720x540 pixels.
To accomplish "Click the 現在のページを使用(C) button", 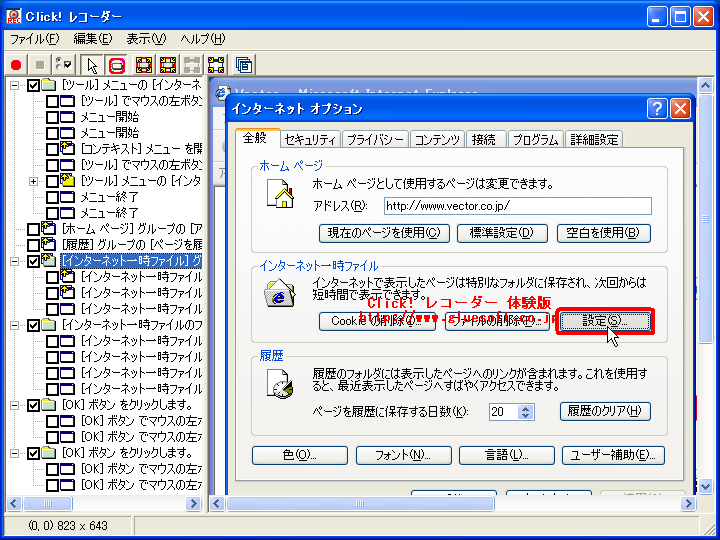I will (384, 233).
